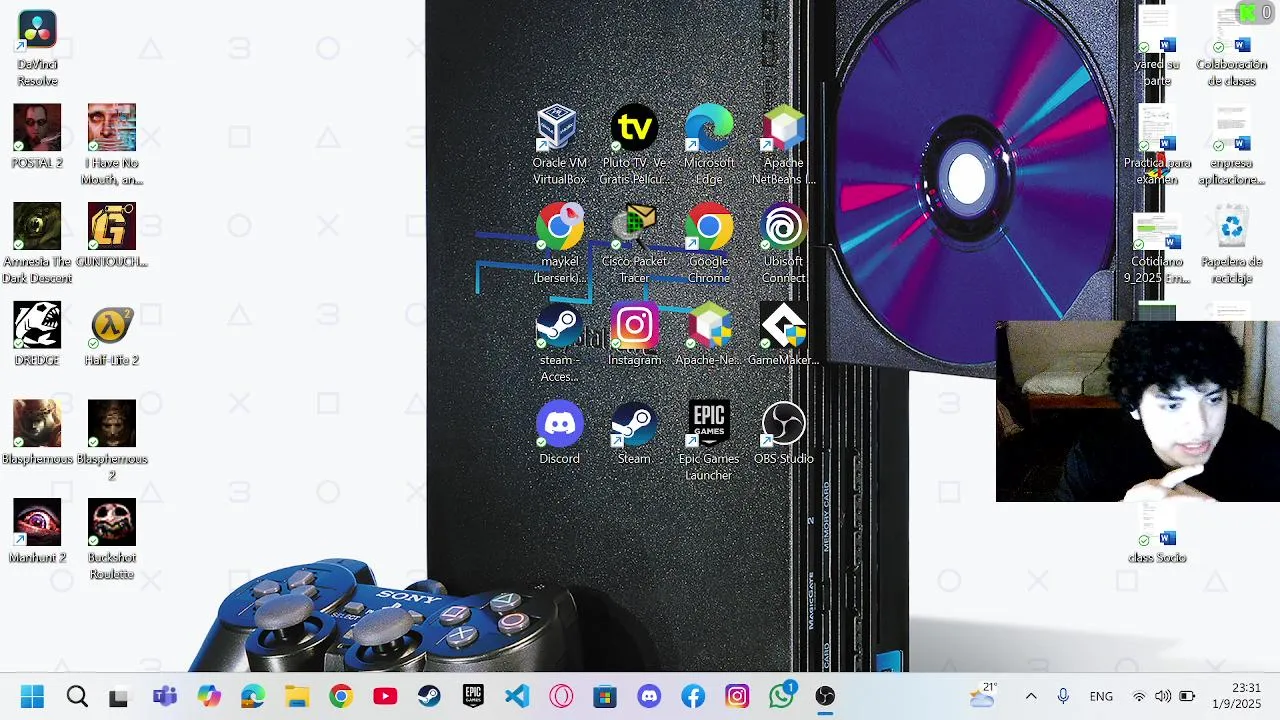The height and width of the screenshot is (720, 1280).
Task: Open Facebook from the taskbar
Action: tap(693, 696)
